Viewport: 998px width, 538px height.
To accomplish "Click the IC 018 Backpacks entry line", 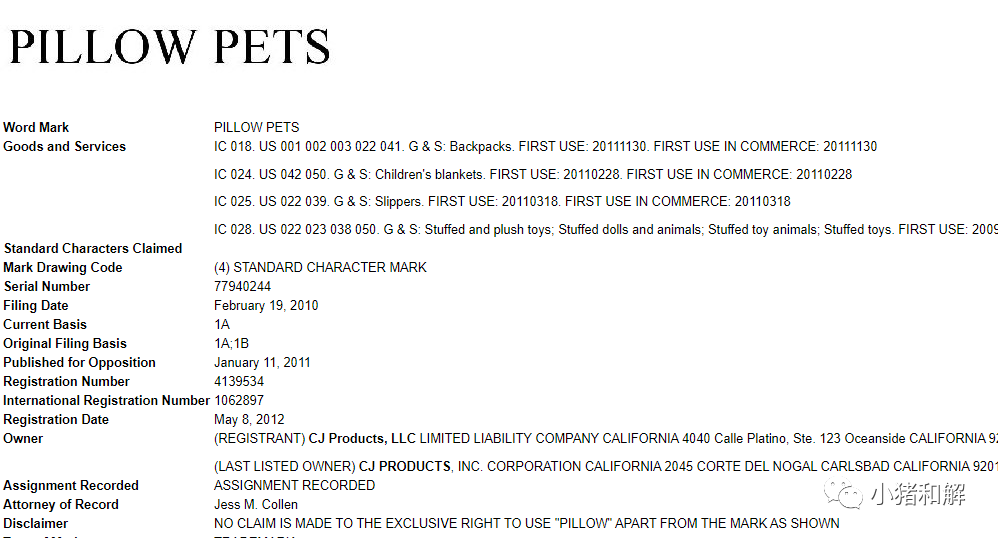I will (545, 146).
